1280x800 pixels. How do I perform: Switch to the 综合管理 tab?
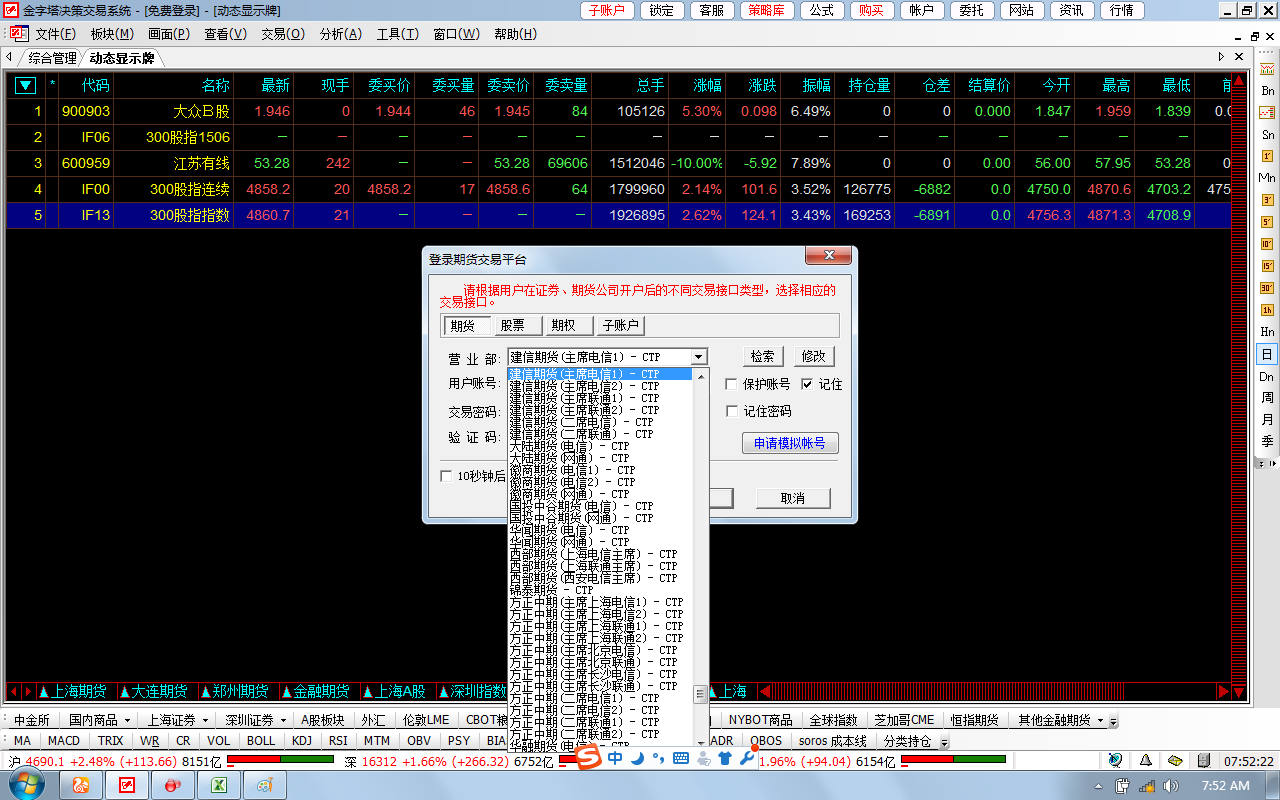52,58
